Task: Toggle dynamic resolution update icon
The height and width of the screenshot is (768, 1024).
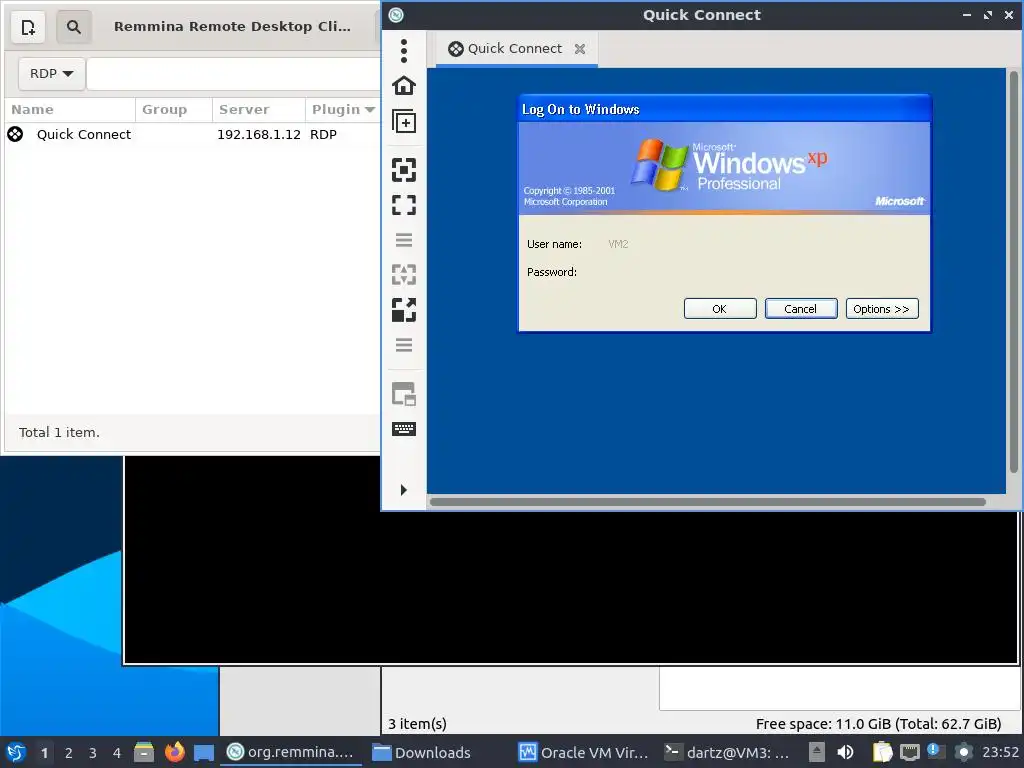Action: click(x=404, y=274)
